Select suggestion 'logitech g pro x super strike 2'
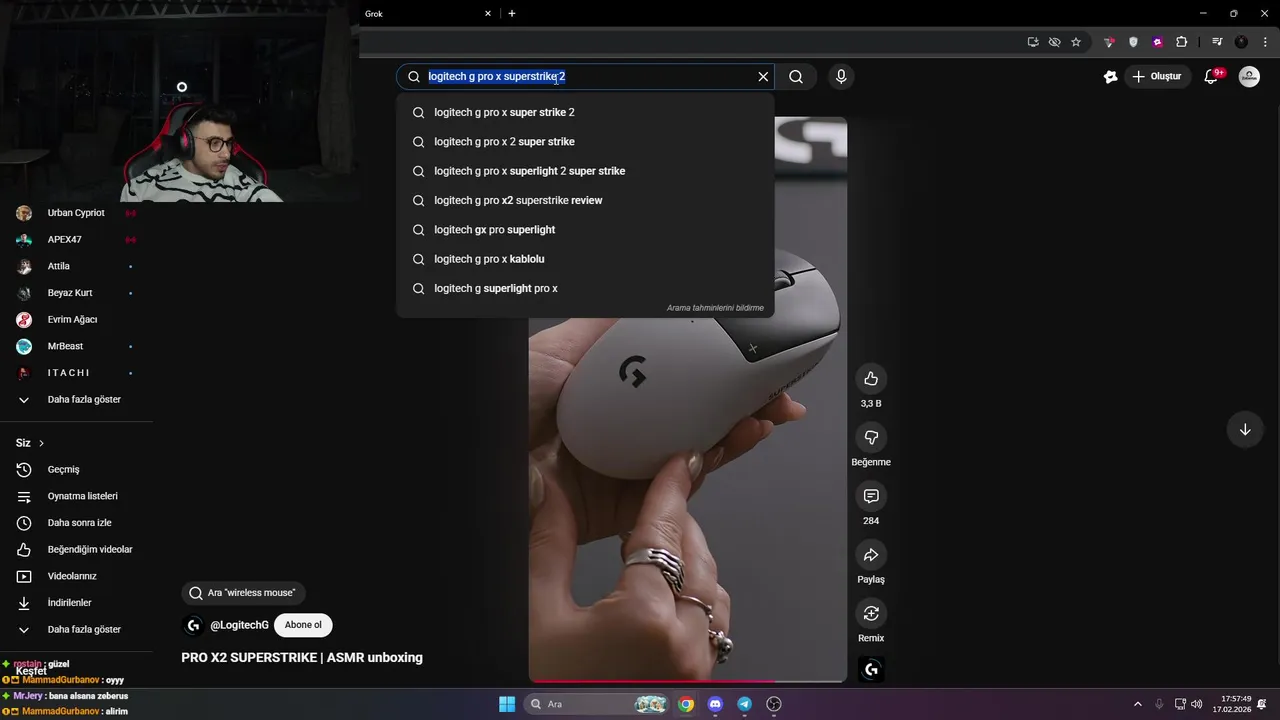 [x=585, y=112]
